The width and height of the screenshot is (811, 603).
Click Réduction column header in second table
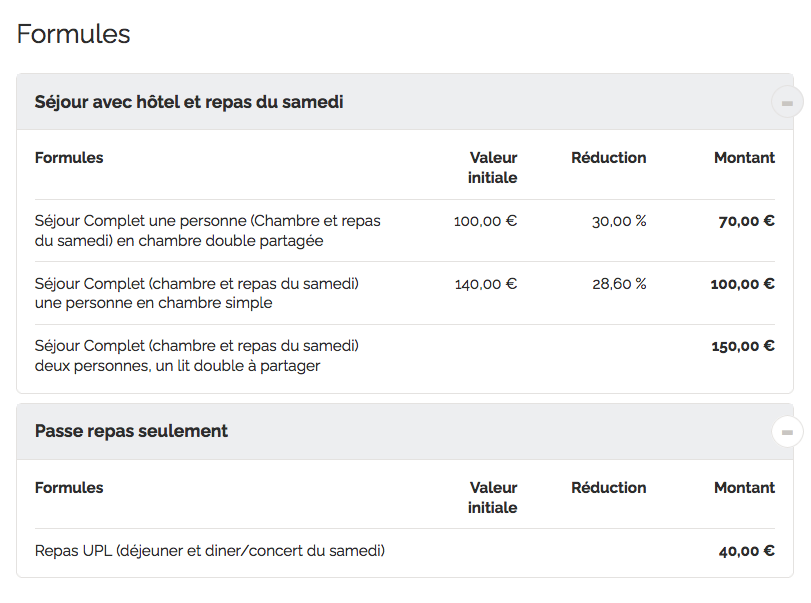pos(608,488)
